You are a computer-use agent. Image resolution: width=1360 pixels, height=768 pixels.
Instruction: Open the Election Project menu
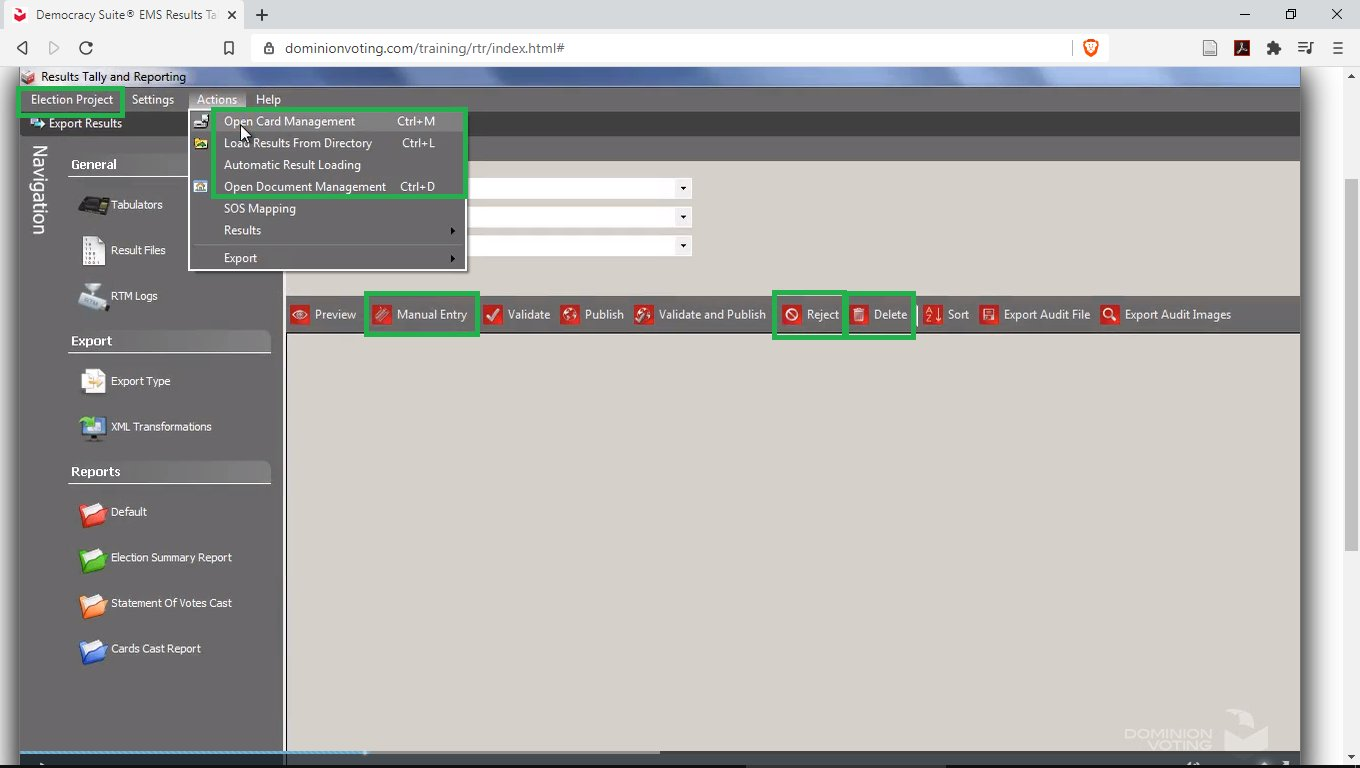72,100
